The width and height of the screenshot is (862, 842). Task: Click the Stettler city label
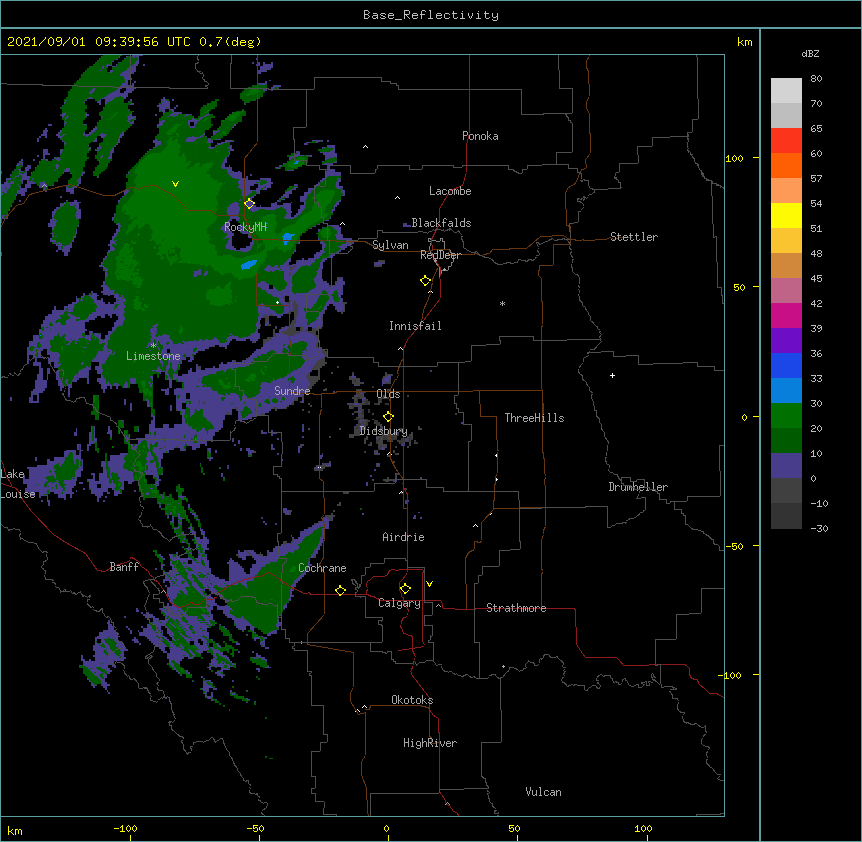coord(634,237)
